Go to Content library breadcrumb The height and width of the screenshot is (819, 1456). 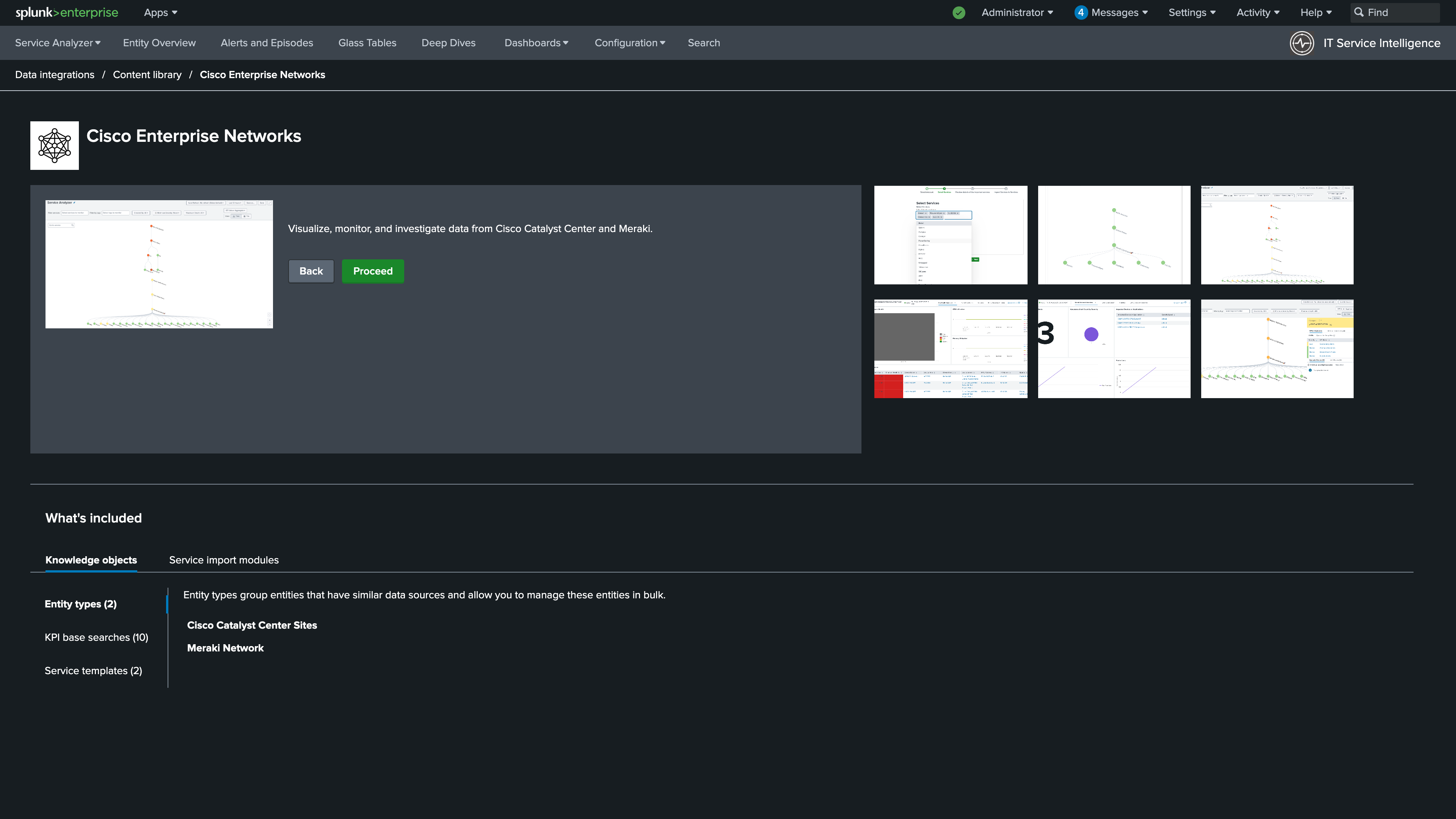pyautogui.click(x=147, y=75)
